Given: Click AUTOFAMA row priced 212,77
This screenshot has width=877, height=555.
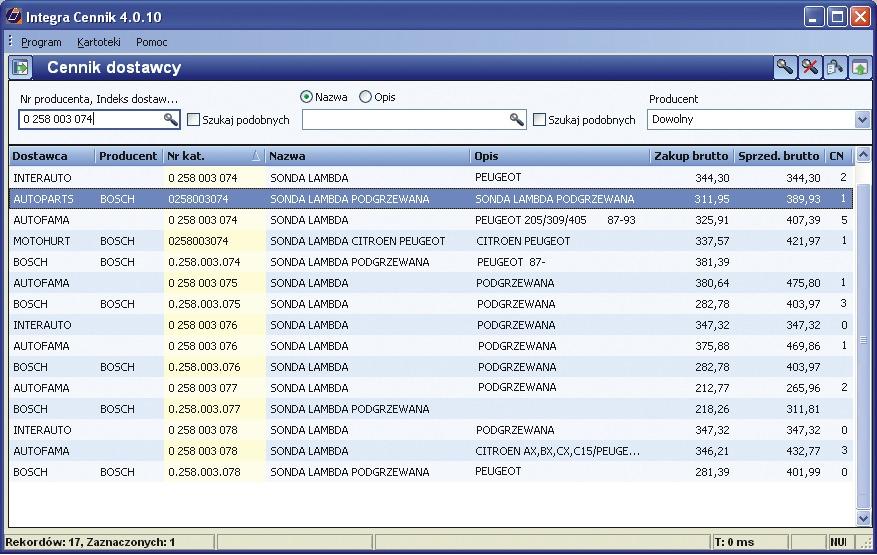Looking at the screenshot, I should click(x=431, y=388).
